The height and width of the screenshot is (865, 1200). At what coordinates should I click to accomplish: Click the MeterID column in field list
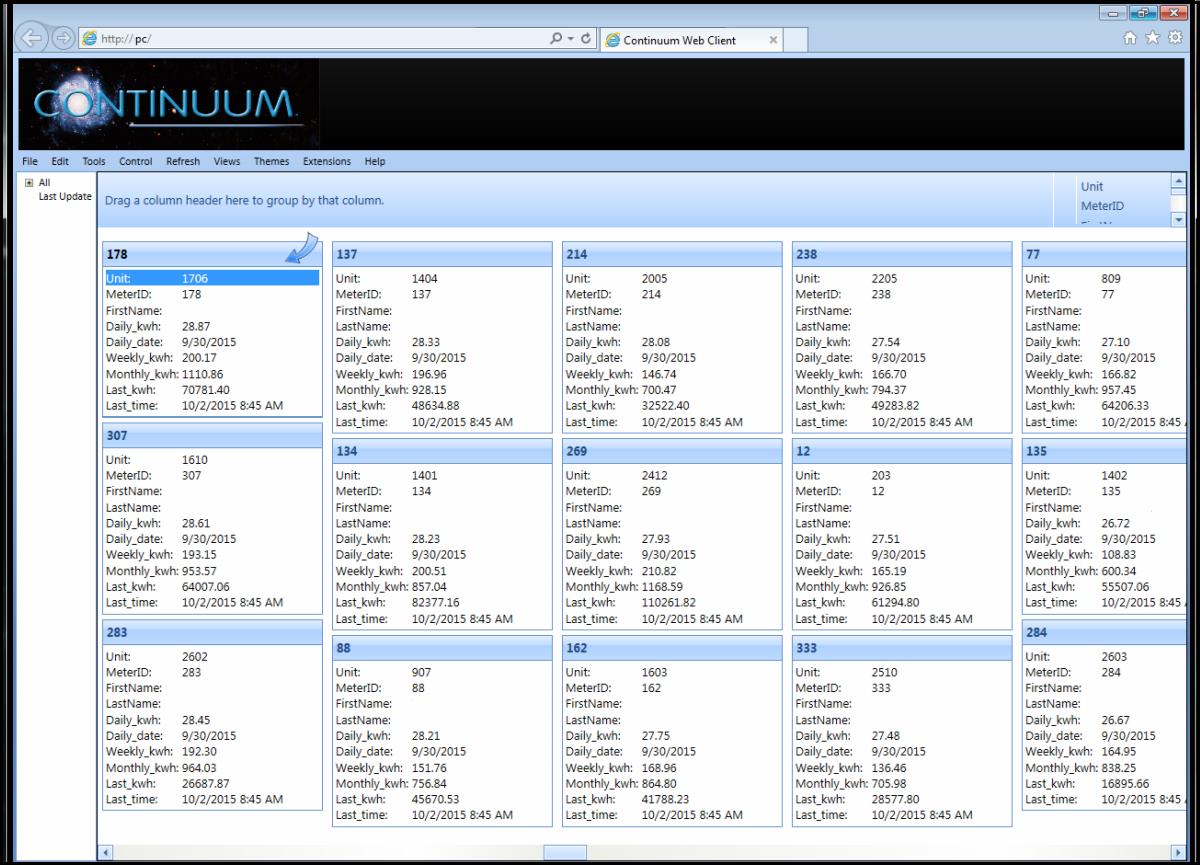(x=1102, y=206)
